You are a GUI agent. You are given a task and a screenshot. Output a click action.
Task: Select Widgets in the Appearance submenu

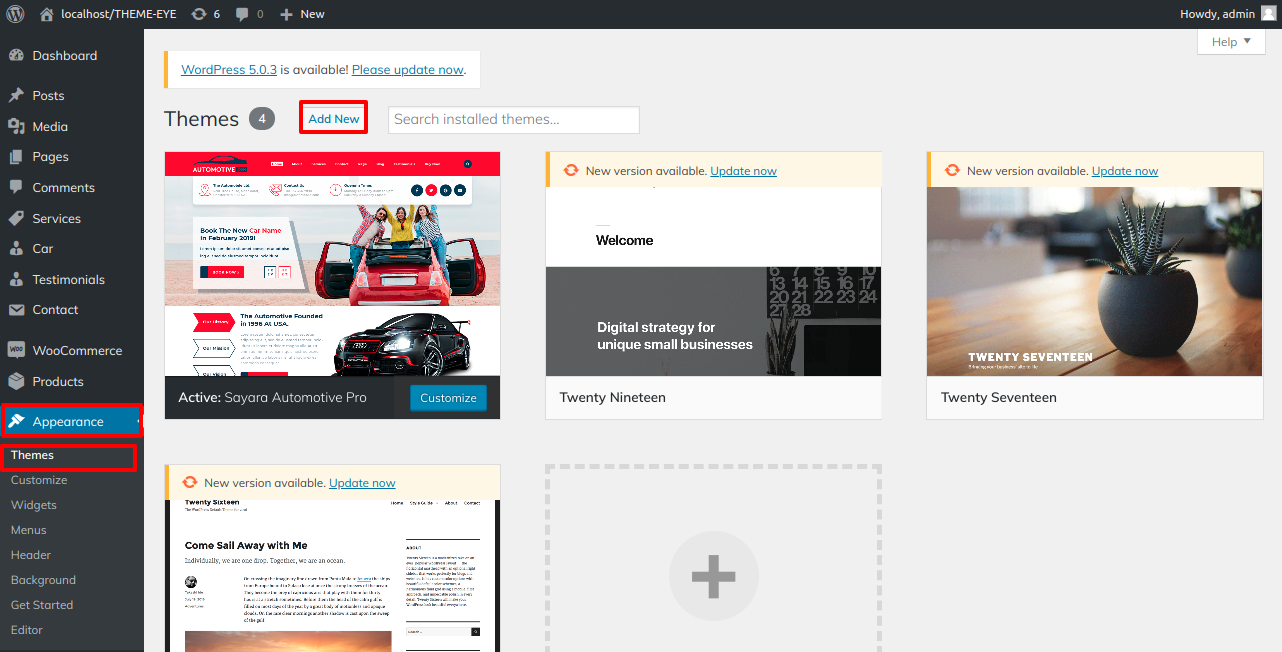pos(34,504)
